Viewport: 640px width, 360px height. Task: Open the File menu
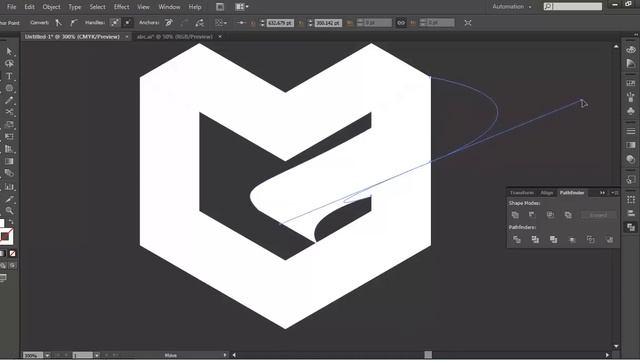click(x=11, y=7)
